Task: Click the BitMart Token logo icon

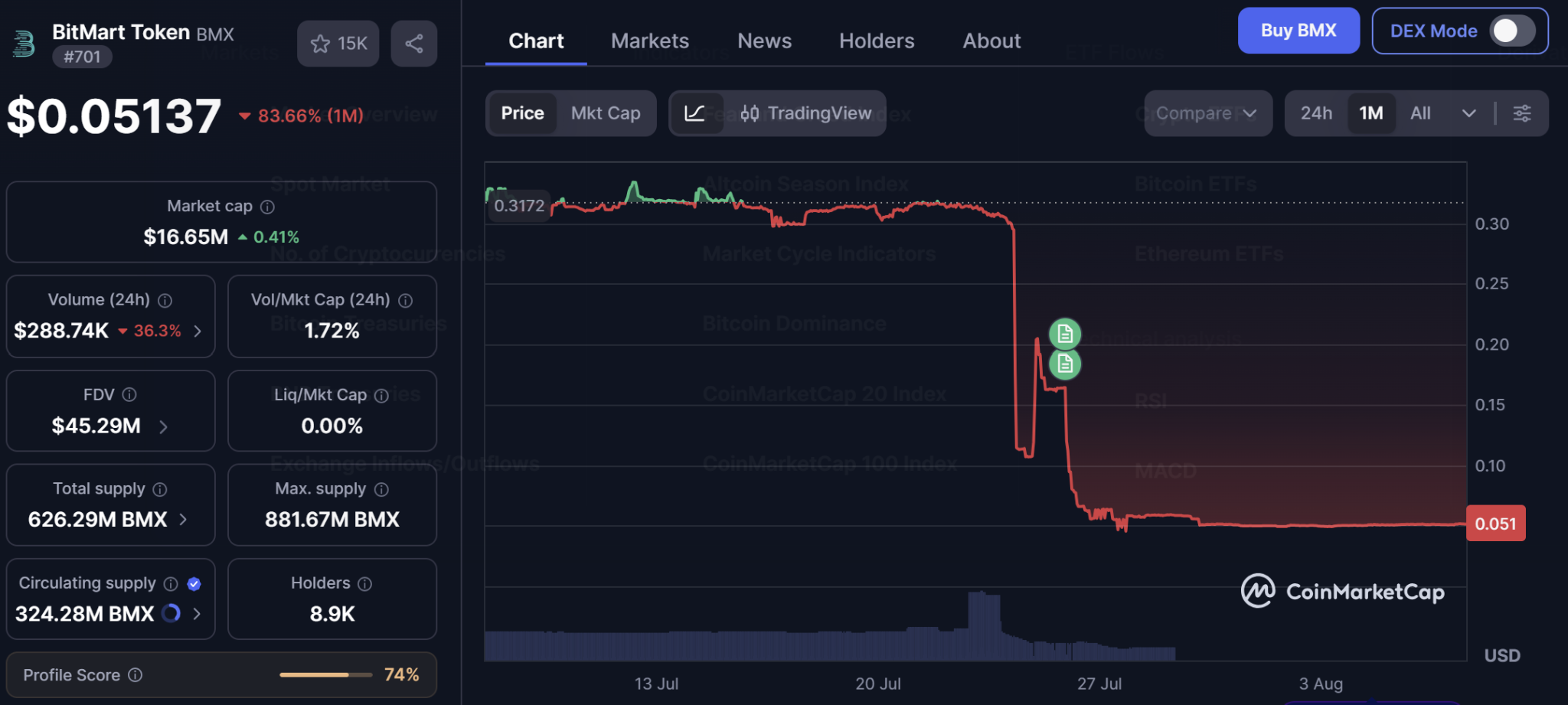Action: tap(24, 44)
